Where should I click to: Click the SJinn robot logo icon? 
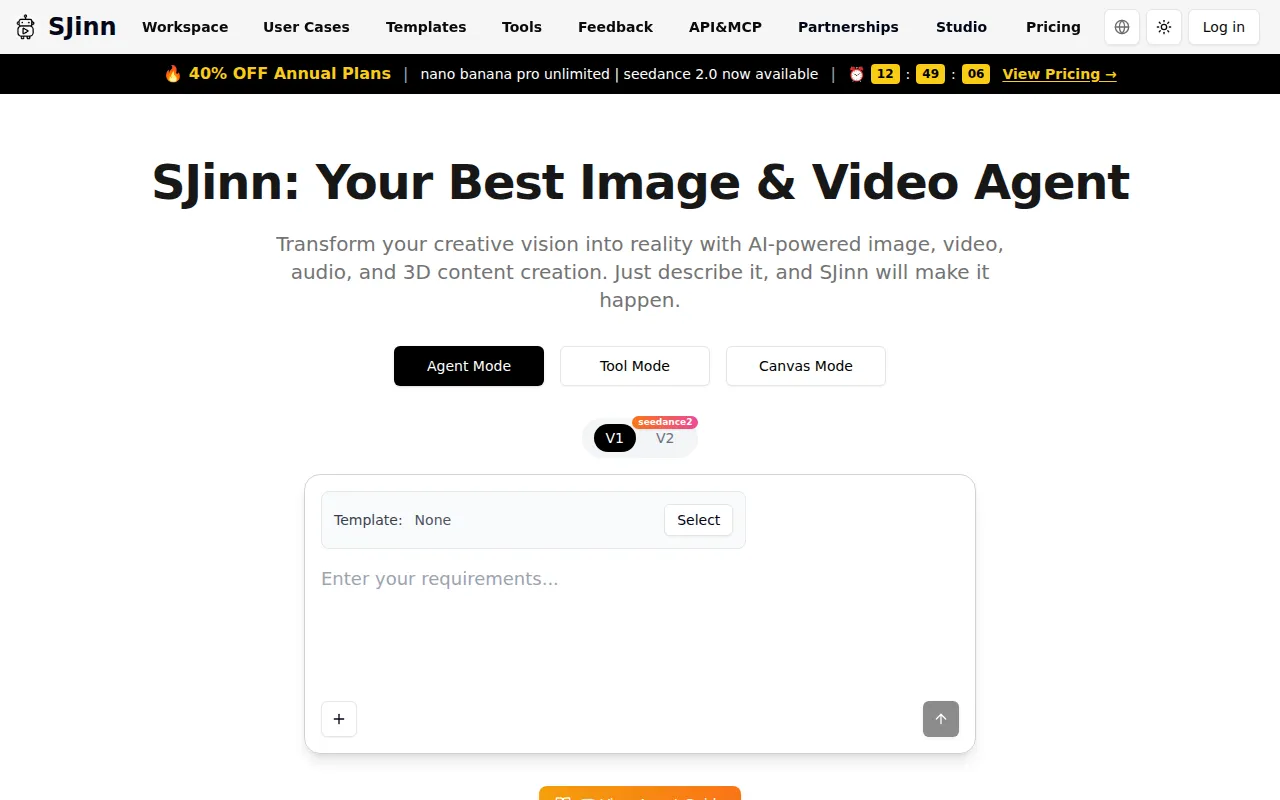tap(26, 27)
